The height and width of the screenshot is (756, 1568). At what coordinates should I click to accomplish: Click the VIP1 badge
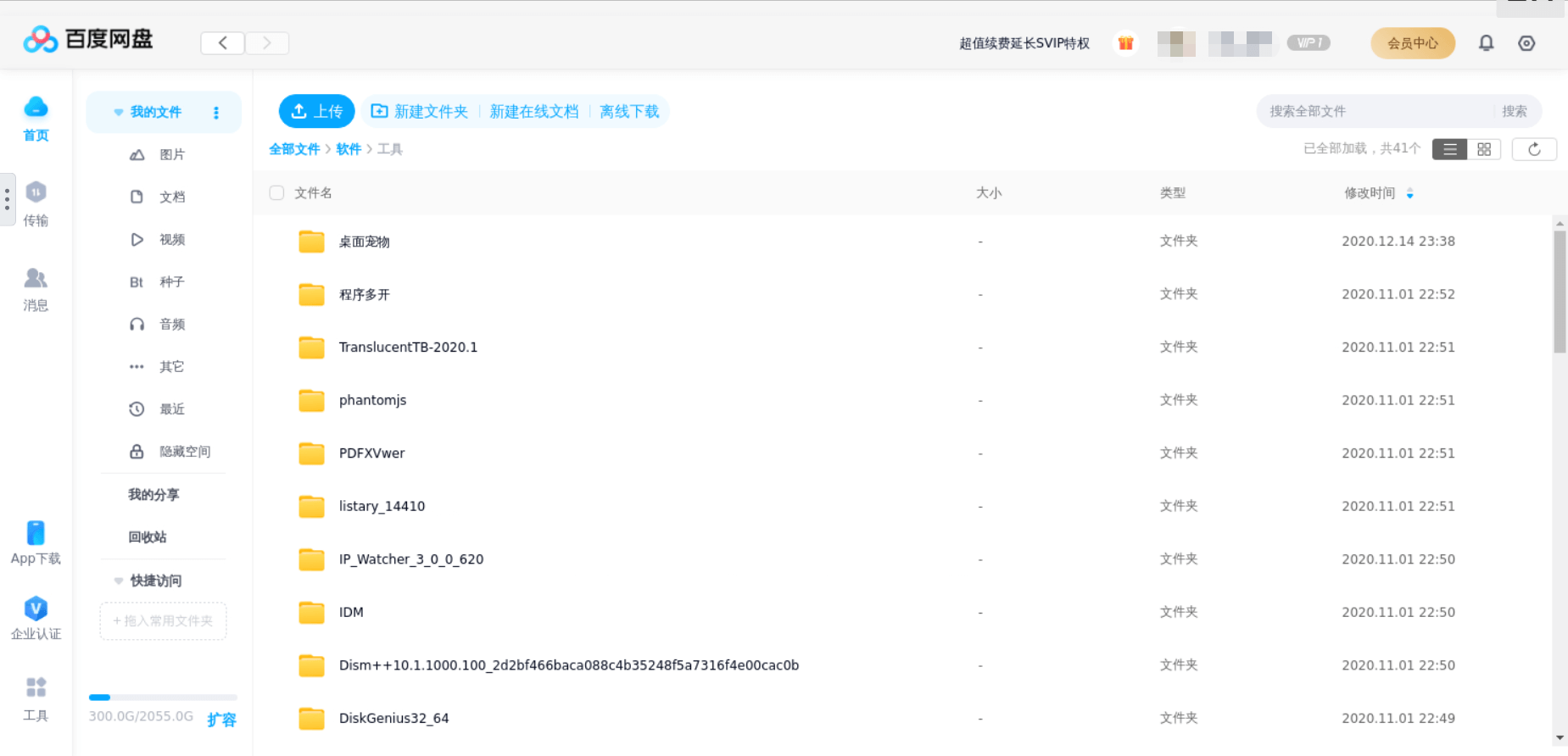pyautogui.click(x=1309, y=42)
